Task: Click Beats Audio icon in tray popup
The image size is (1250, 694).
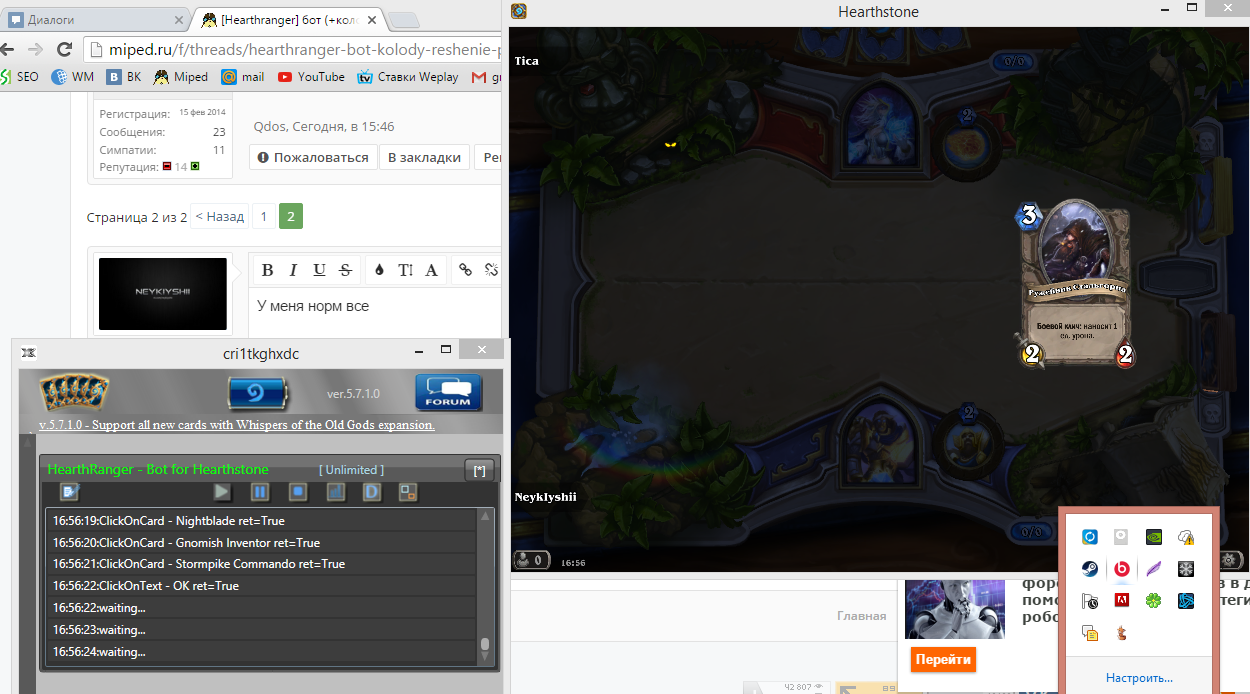Action: [x=1122, y=569]
